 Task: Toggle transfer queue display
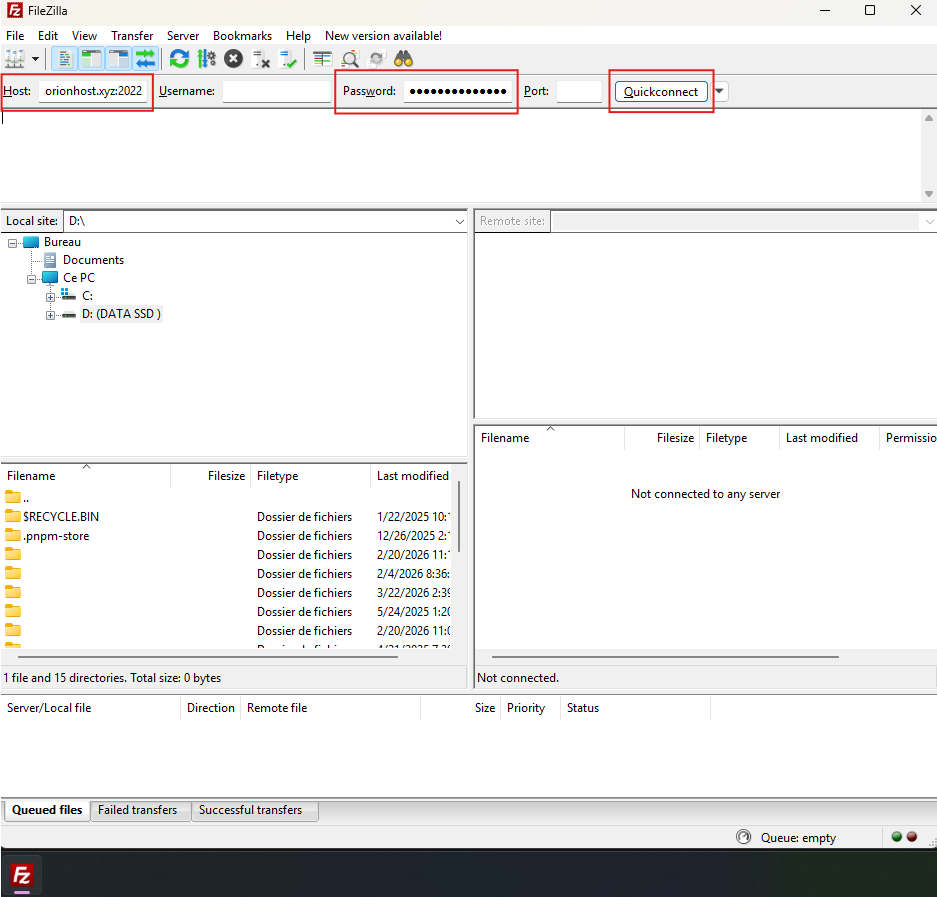146,59
